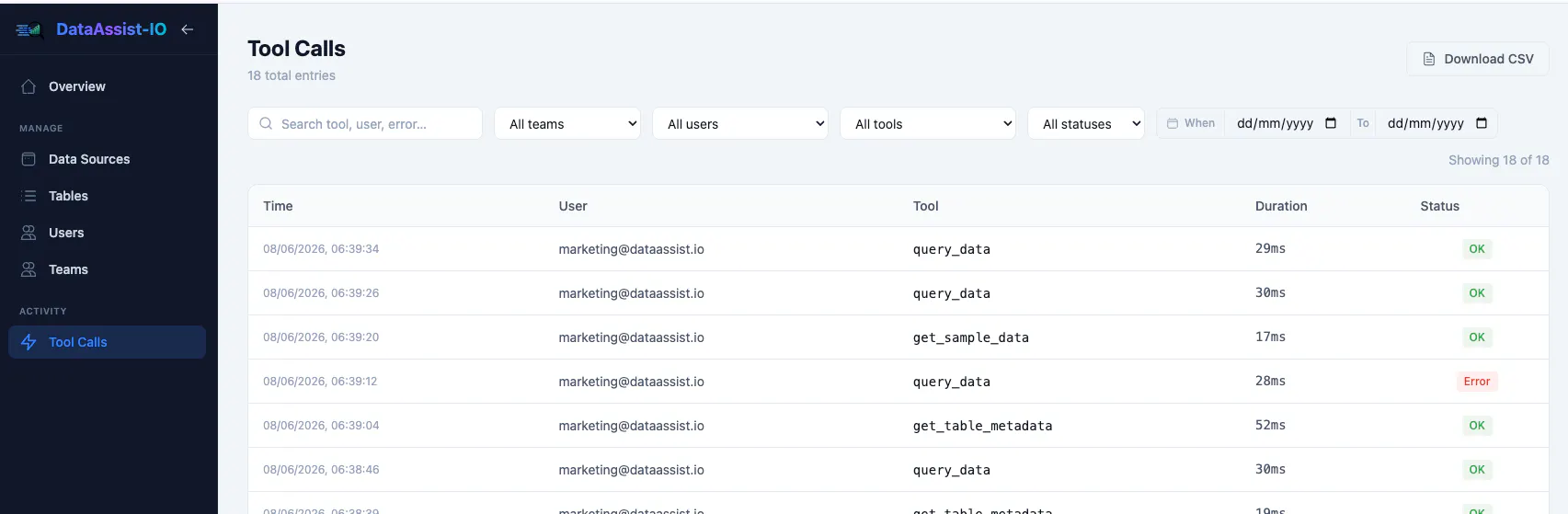Click the user email in the 06:38:46 row
This screenshot has width=1568, height=514.
[x=632, y=470]
